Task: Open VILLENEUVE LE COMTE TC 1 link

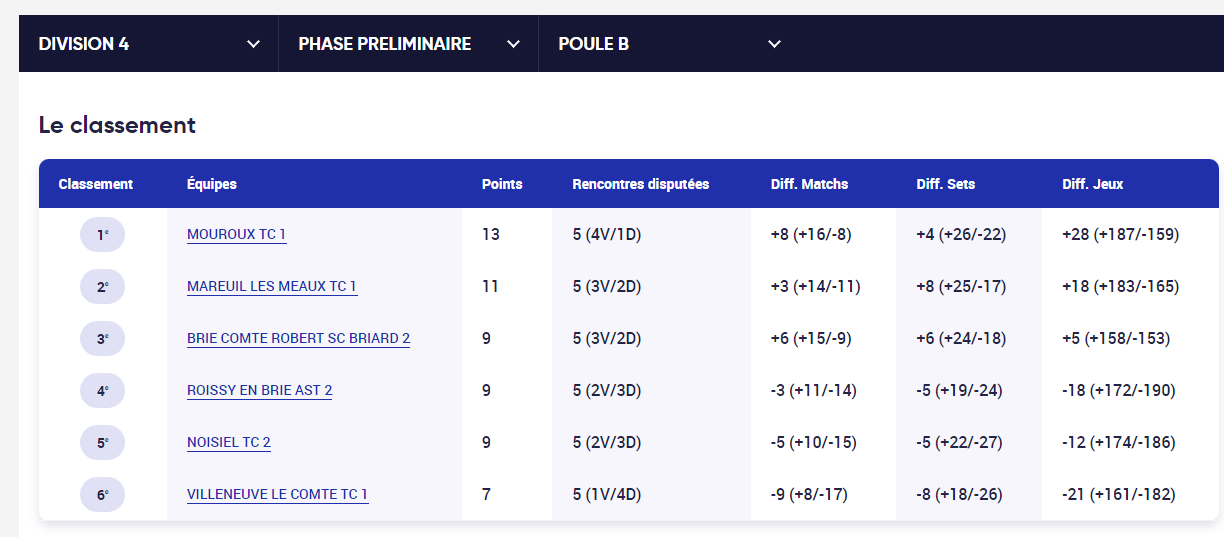Action: (278, 495)
